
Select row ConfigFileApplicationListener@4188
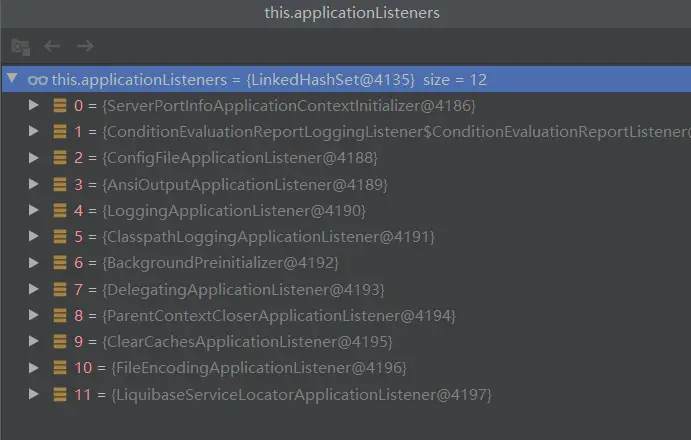click(346, 158)
